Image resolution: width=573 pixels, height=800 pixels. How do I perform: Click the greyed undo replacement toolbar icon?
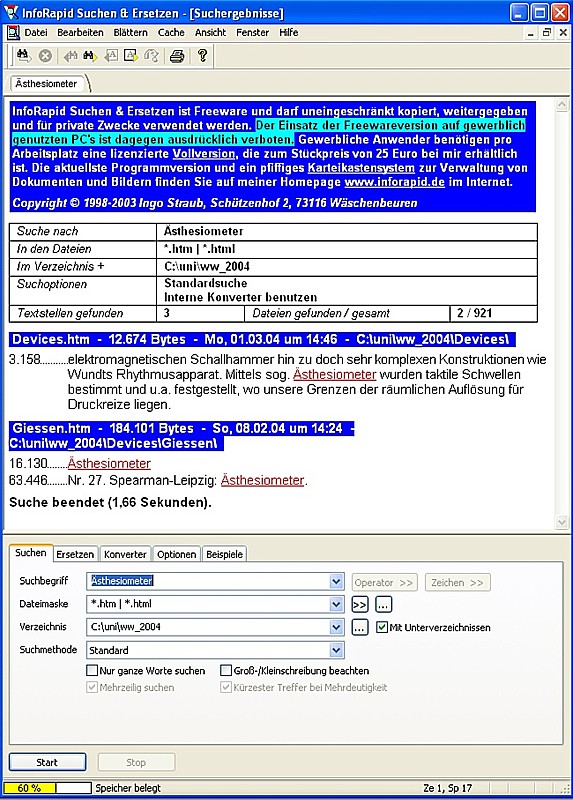point(152,56)
